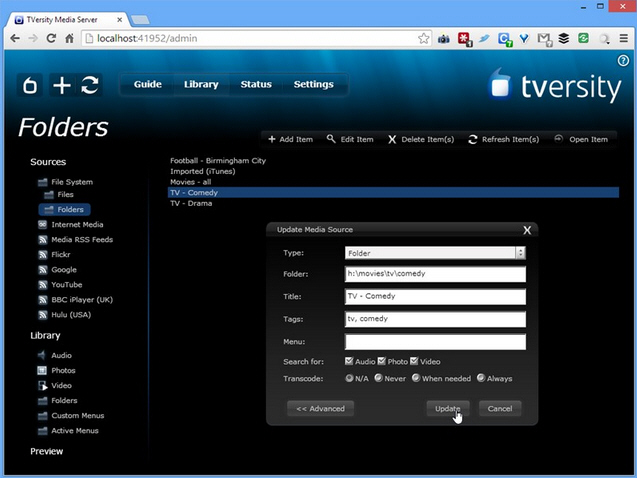Click the red LastPass extension icon
This screenshot has height=478, width=637.
pyautogui.click(x=464, y=39)
